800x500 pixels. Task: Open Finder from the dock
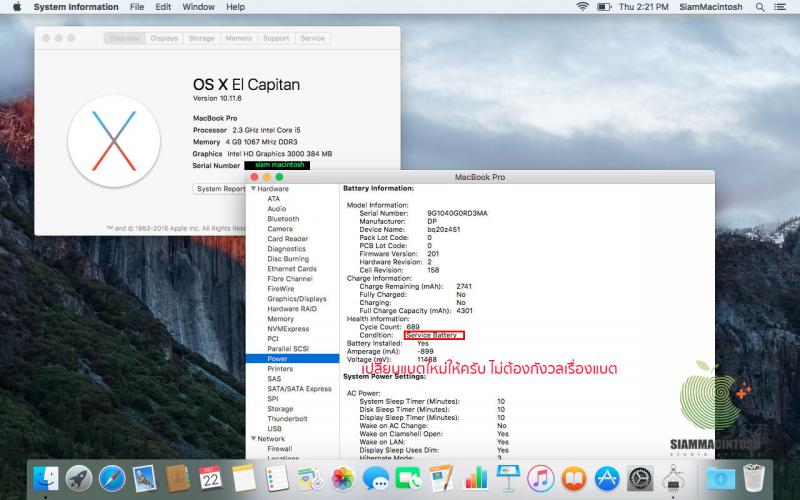(x=46, y=479)
